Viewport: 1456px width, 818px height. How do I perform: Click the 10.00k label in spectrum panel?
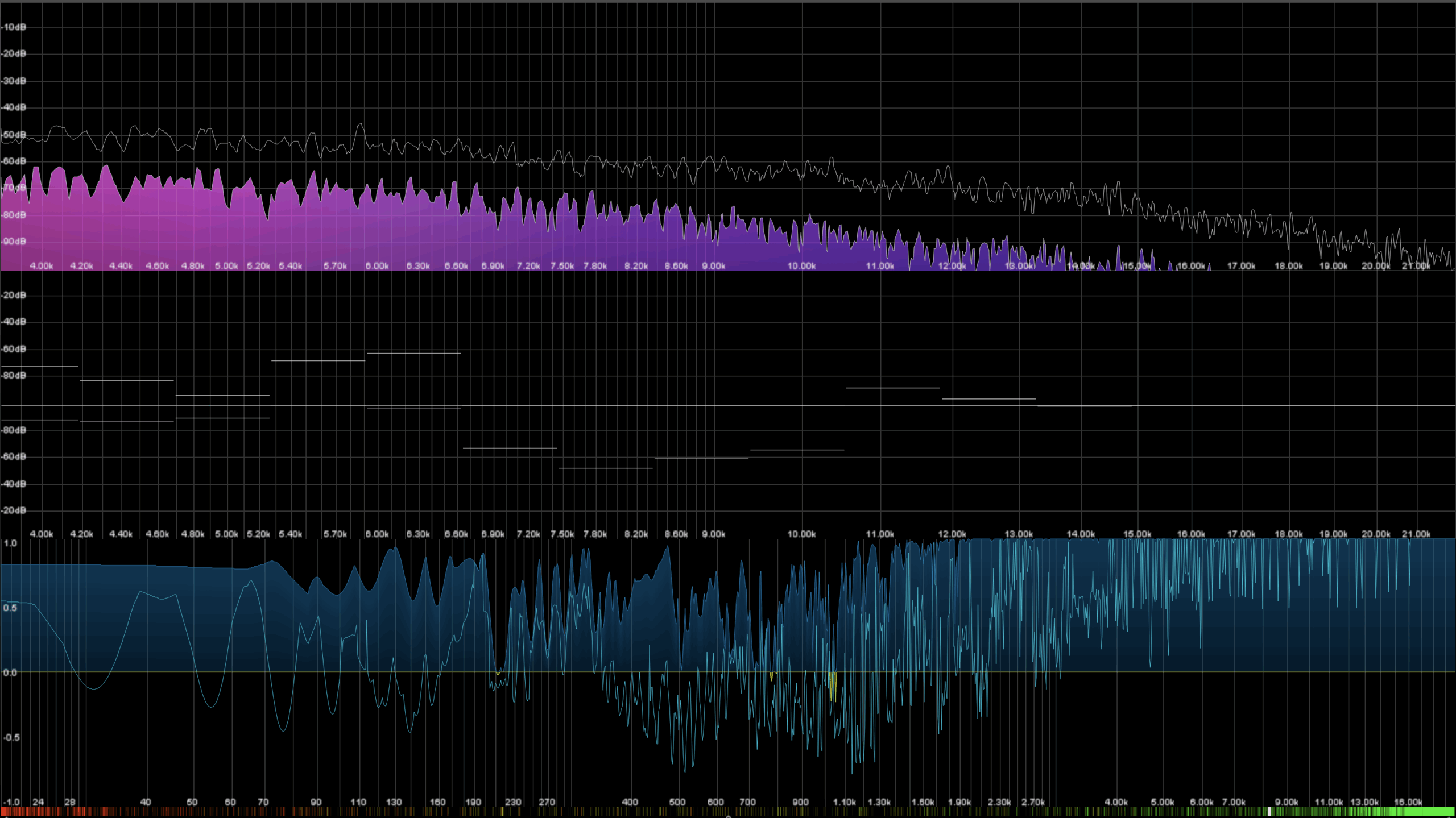(801, 266)
